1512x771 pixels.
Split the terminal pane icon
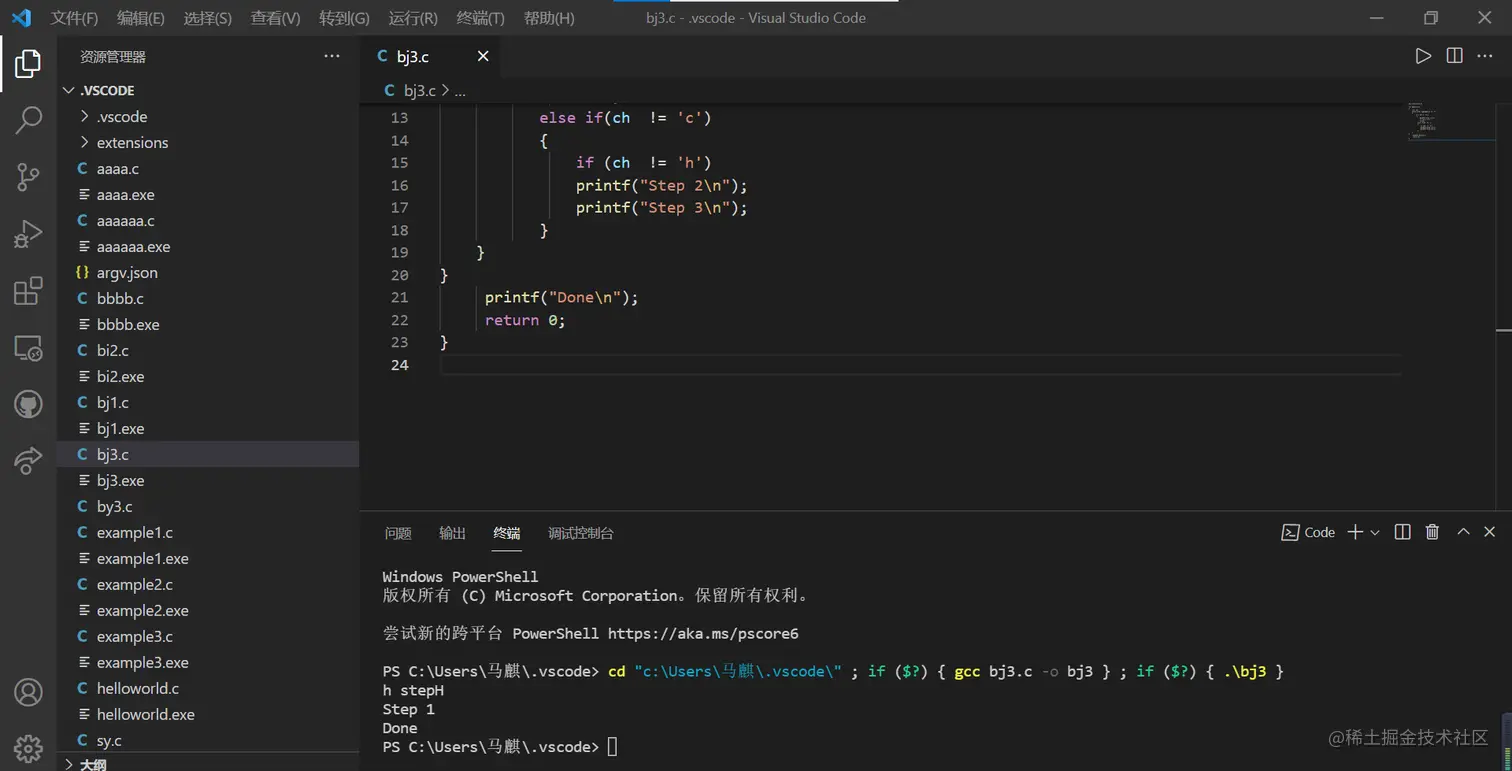click(x=1402, y=532)
